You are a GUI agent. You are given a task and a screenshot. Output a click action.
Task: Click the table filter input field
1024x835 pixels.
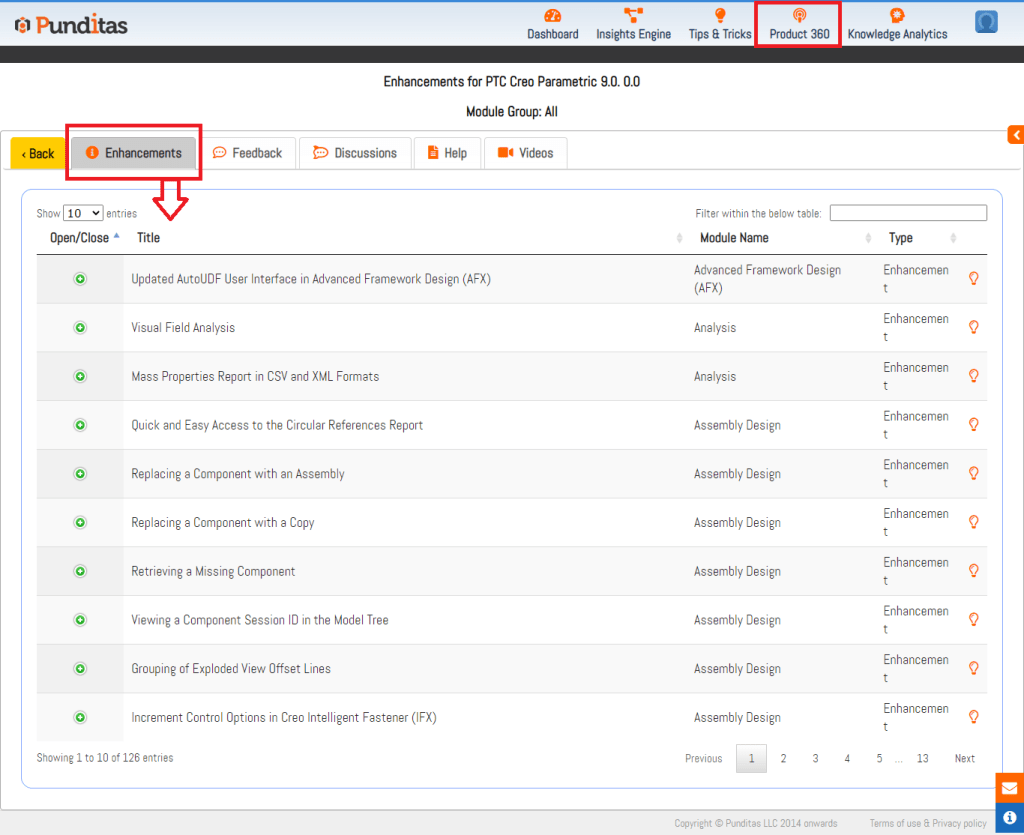(x=907, y=213)
